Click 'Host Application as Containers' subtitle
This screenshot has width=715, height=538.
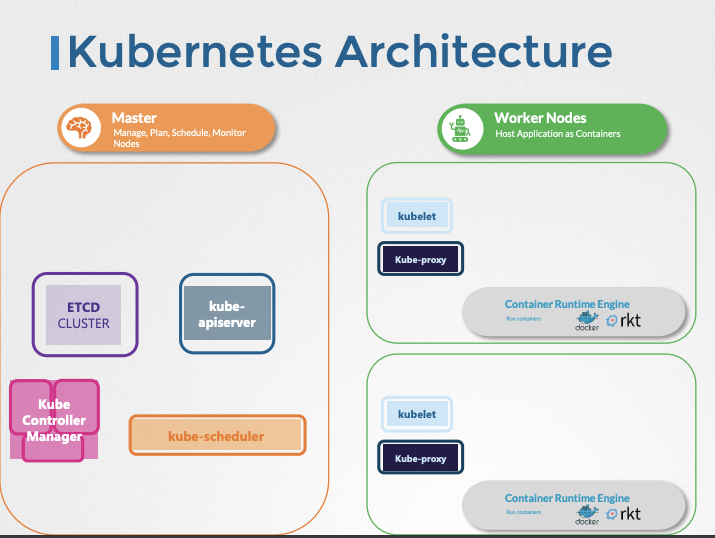(x=558, y=134)
